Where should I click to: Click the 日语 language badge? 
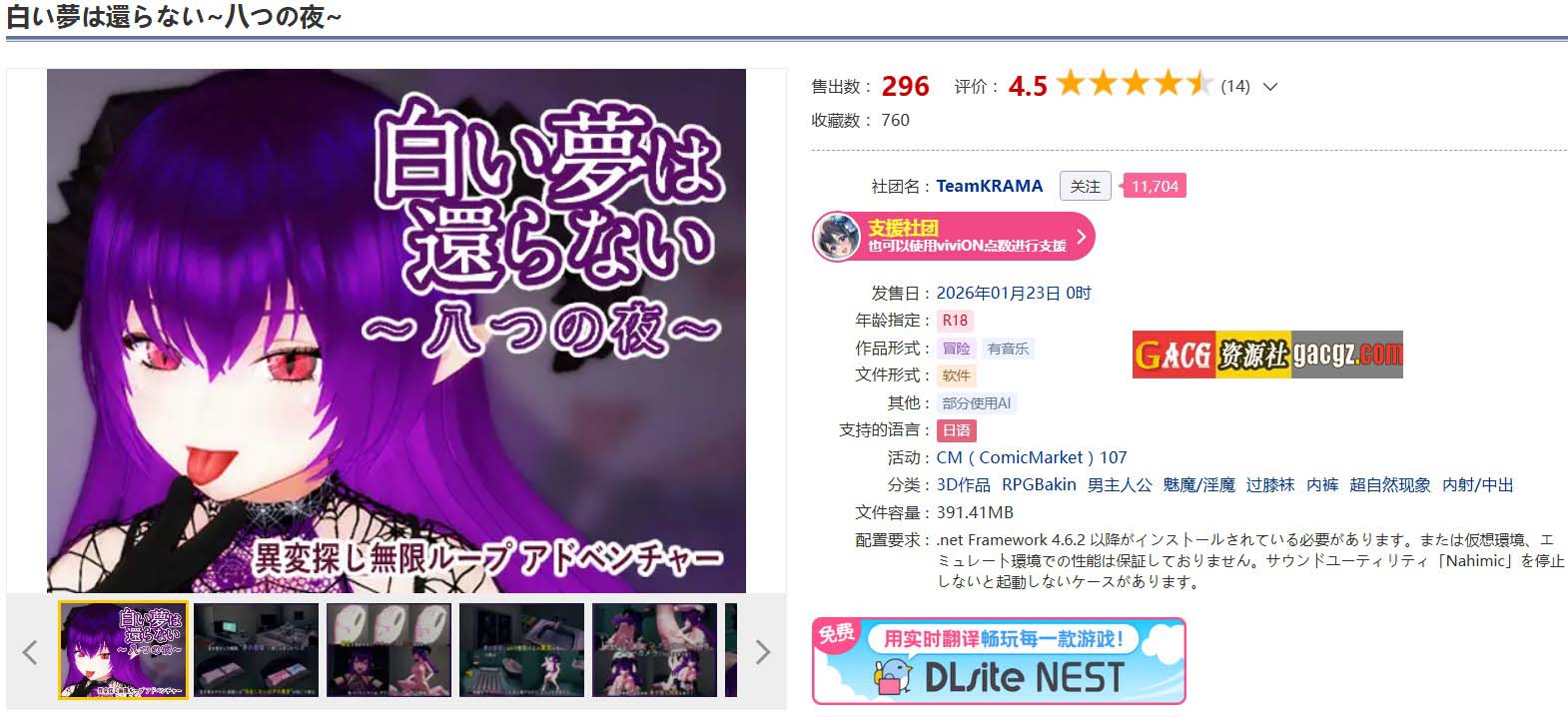click(x=956, y=430)
